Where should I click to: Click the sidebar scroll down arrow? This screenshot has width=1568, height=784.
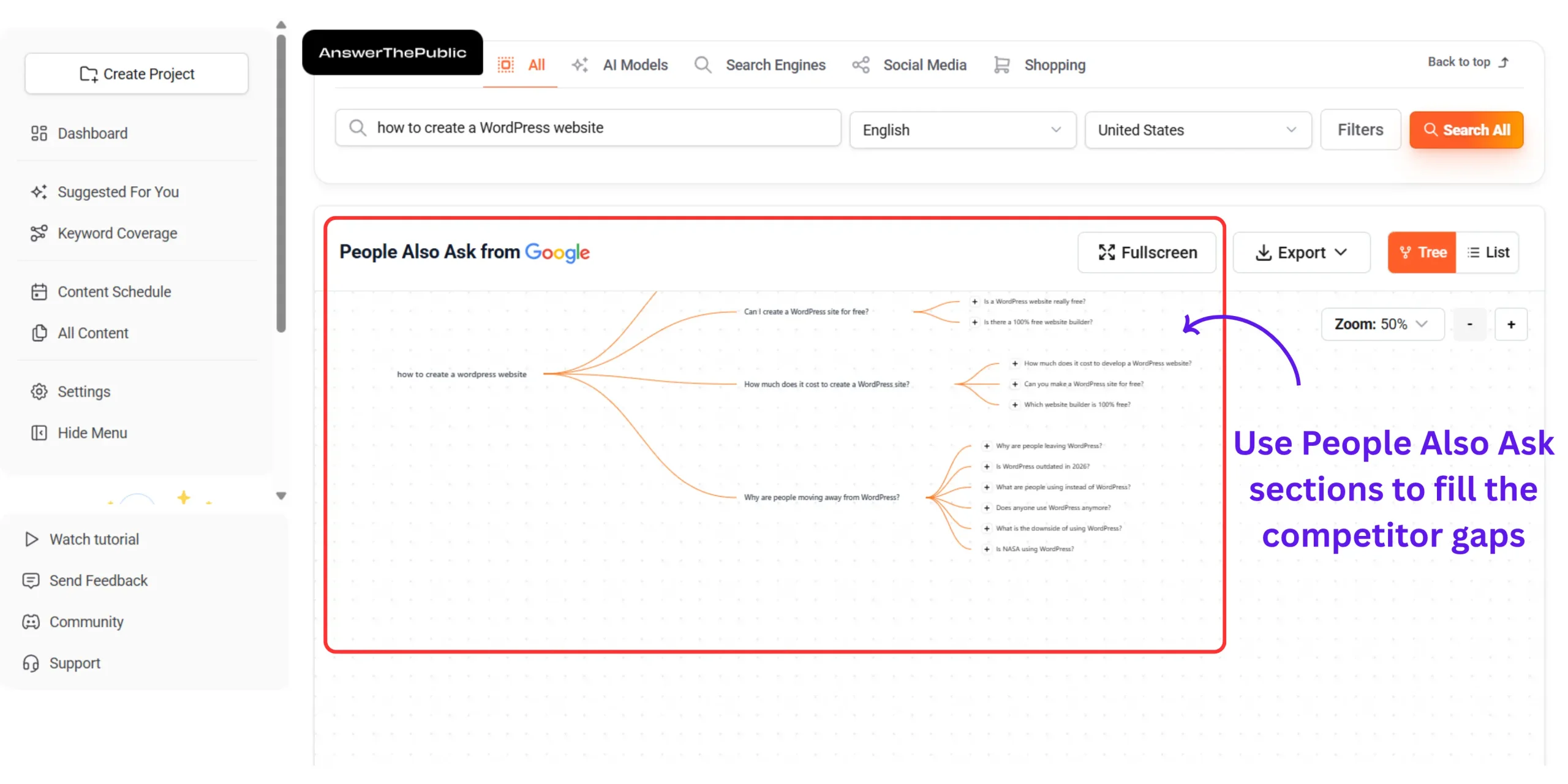[281, 496]
